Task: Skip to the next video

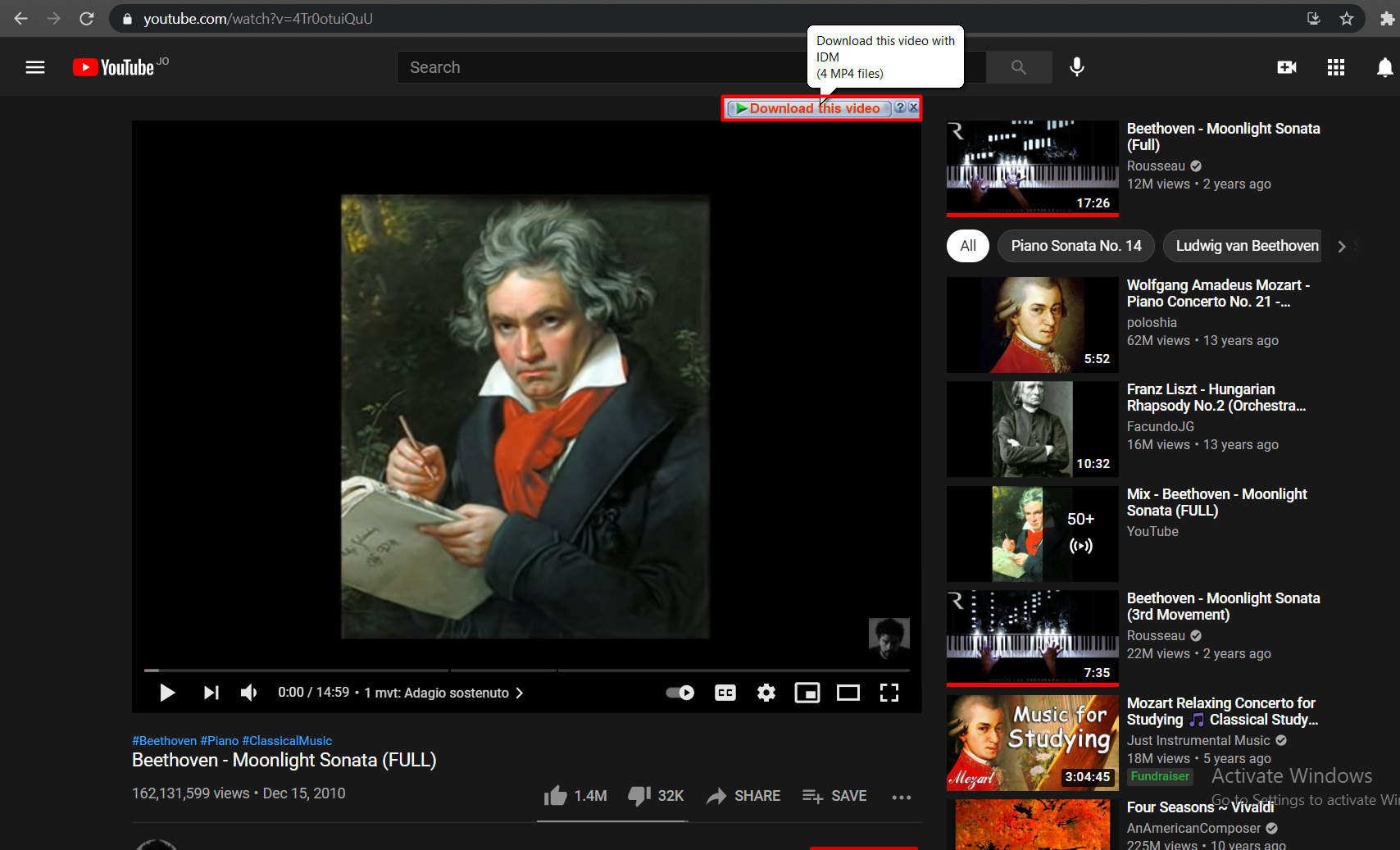Action: (x=211, y=693)
